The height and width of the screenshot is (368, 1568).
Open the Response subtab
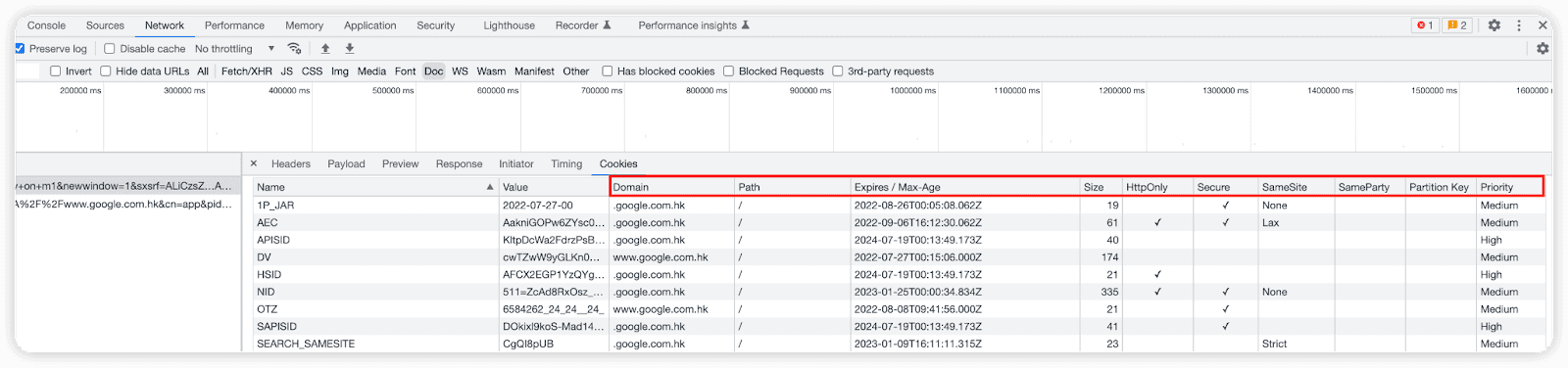460,163
